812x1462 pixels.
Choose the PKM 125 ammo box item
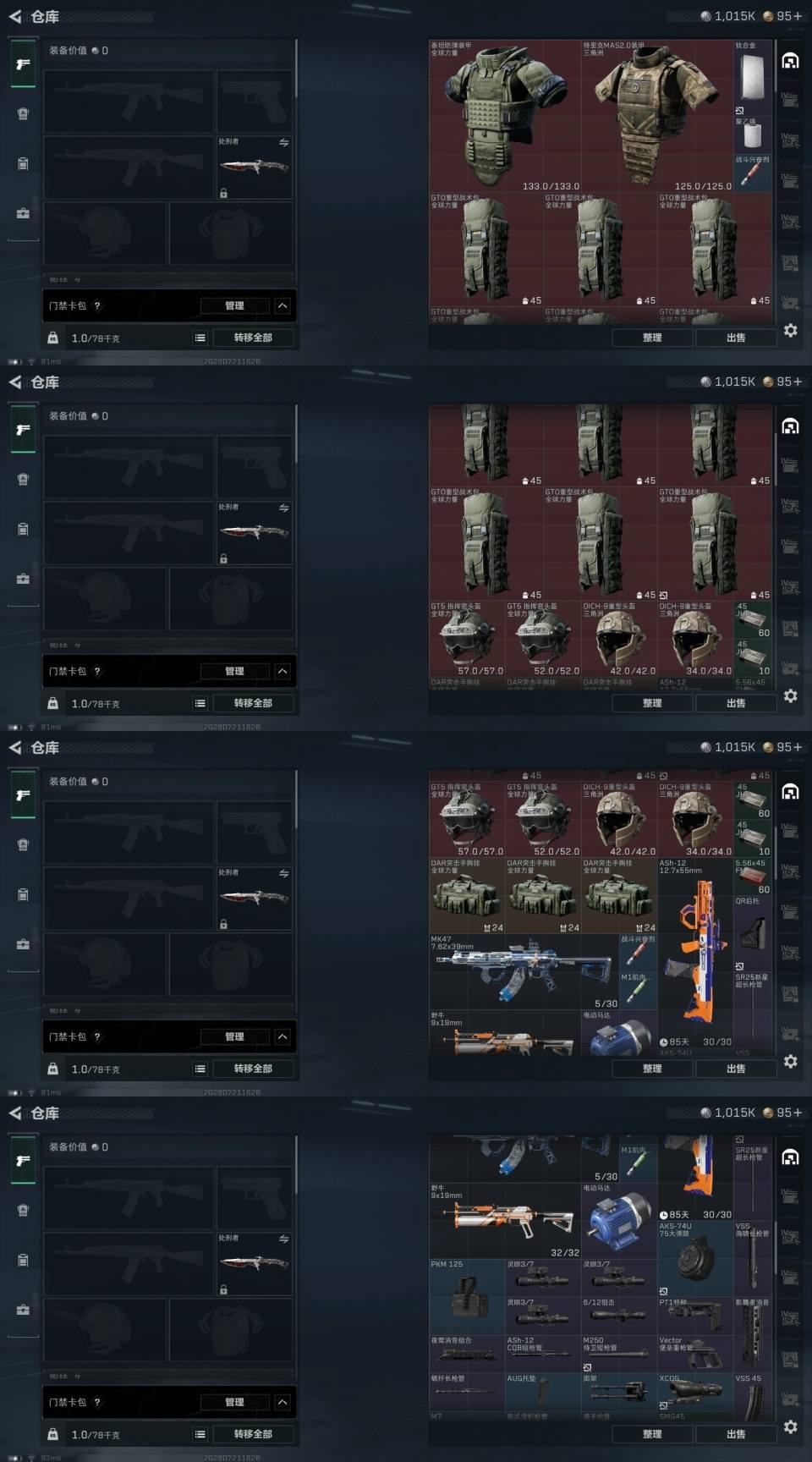[x=467, y=1297]
